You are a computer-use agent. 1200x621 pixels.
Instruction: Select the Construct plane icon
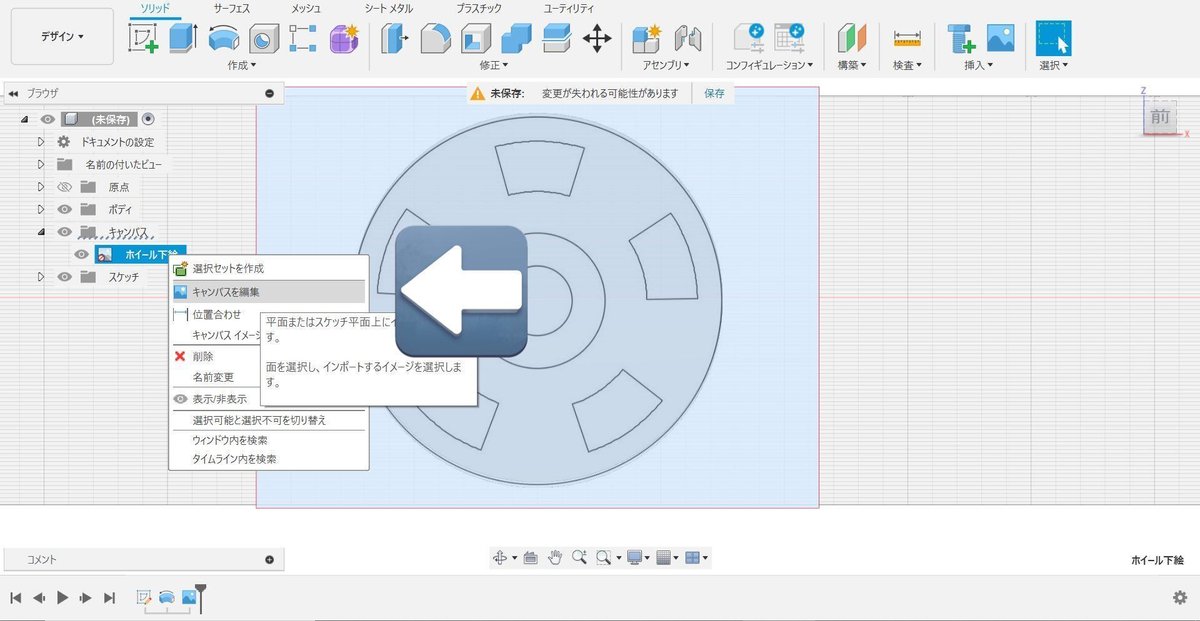[x=851, y=39]
